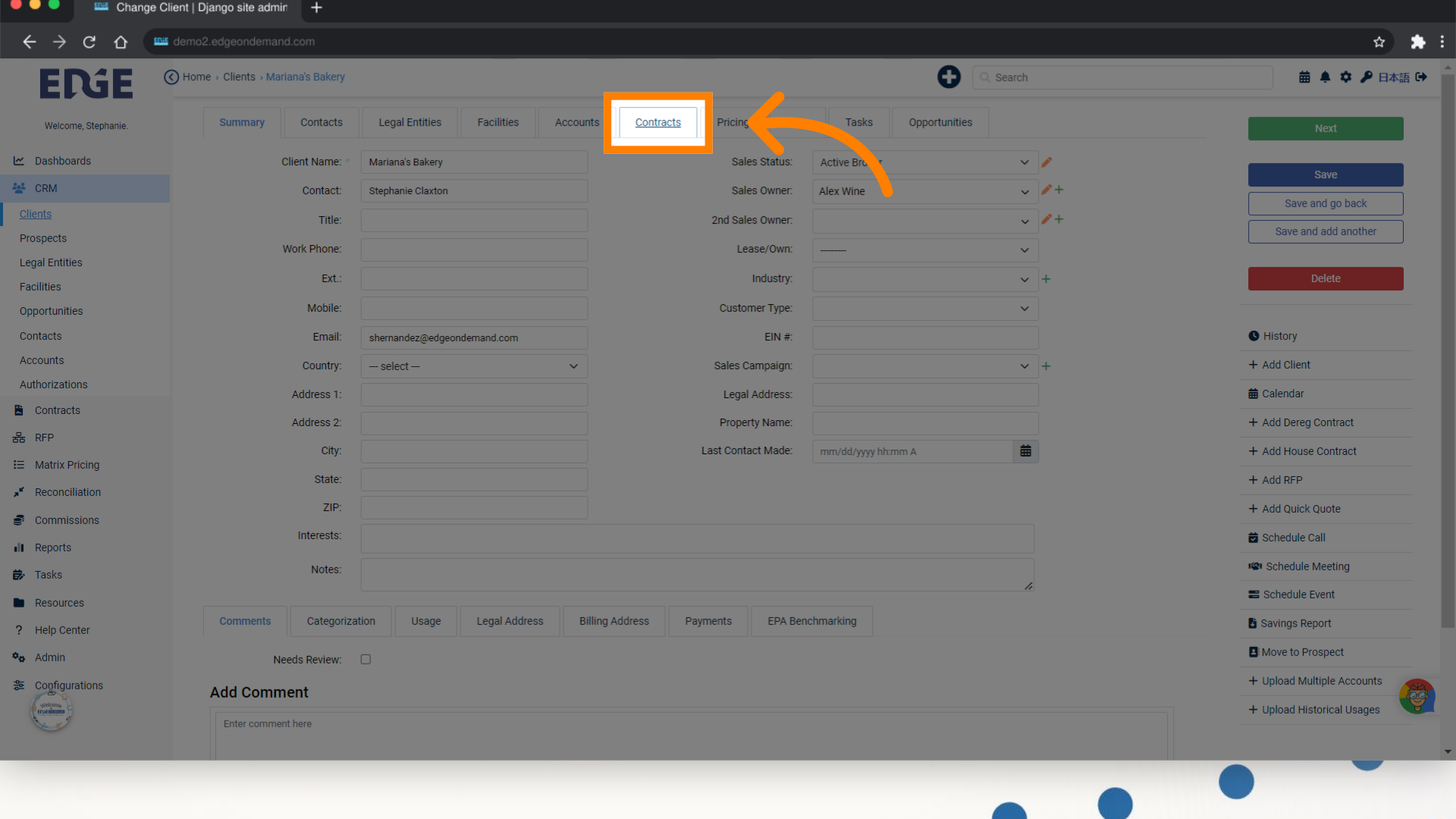Screen dimensions: 1456x819
Task: Switch to the Facilities tab
Action: [498, 122]
